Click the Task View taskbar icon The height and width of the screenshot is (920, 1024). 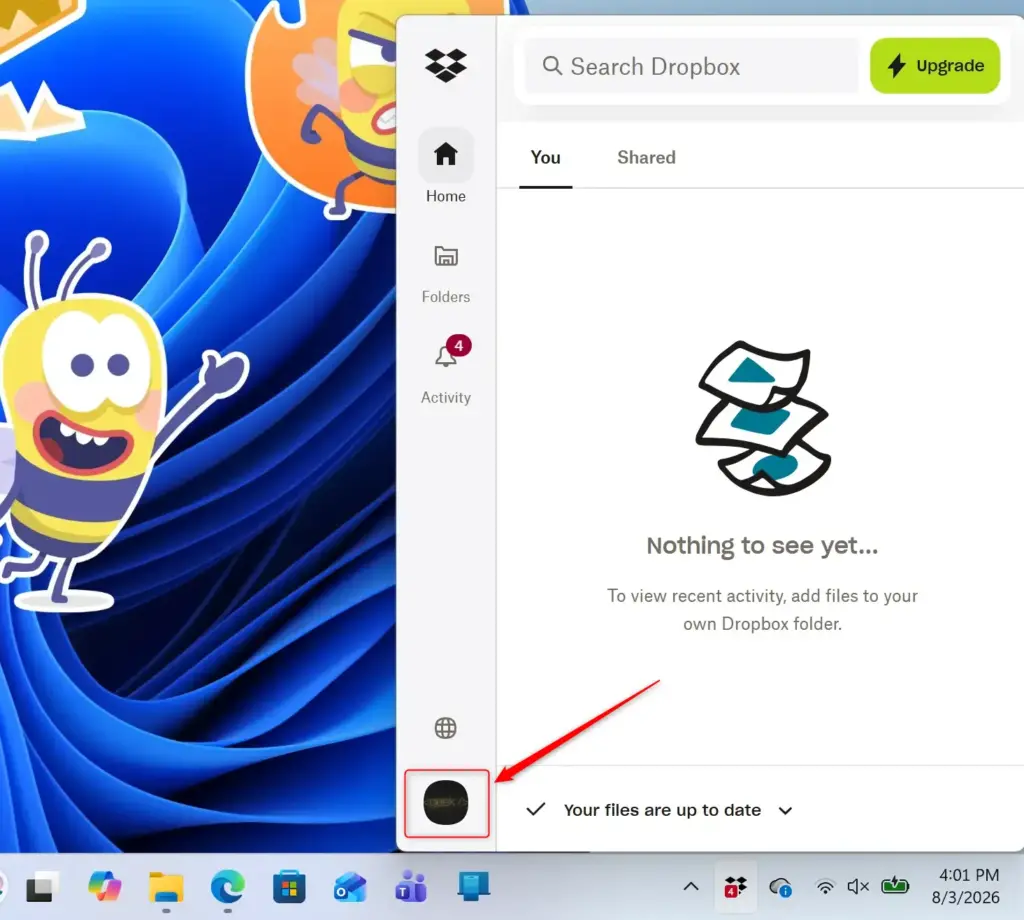(x=42, y=887)
